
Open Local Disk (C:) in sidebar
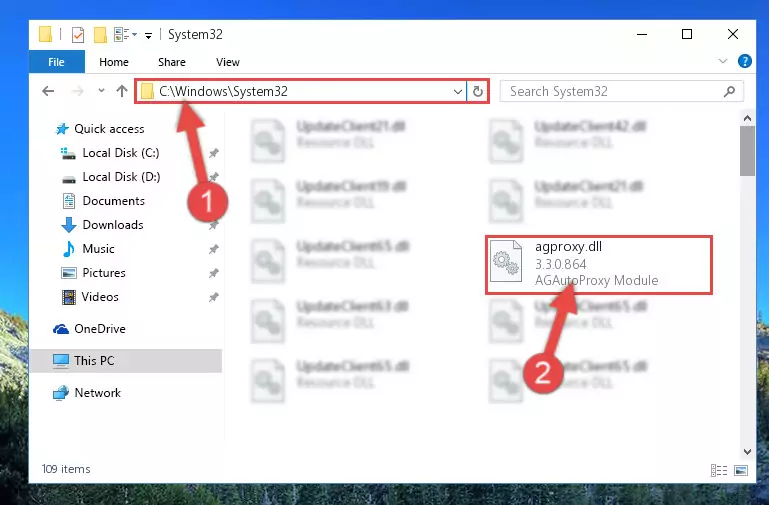pyautogui.click(x=121, y=153)
